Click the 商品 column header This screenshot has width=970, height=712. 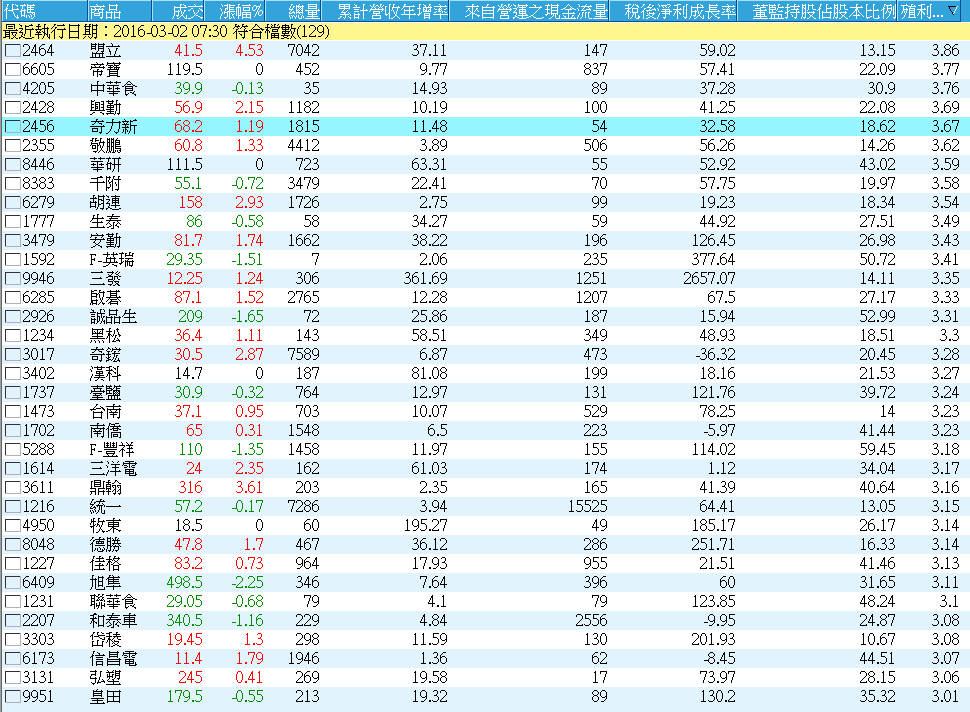(x=119, y=11)
